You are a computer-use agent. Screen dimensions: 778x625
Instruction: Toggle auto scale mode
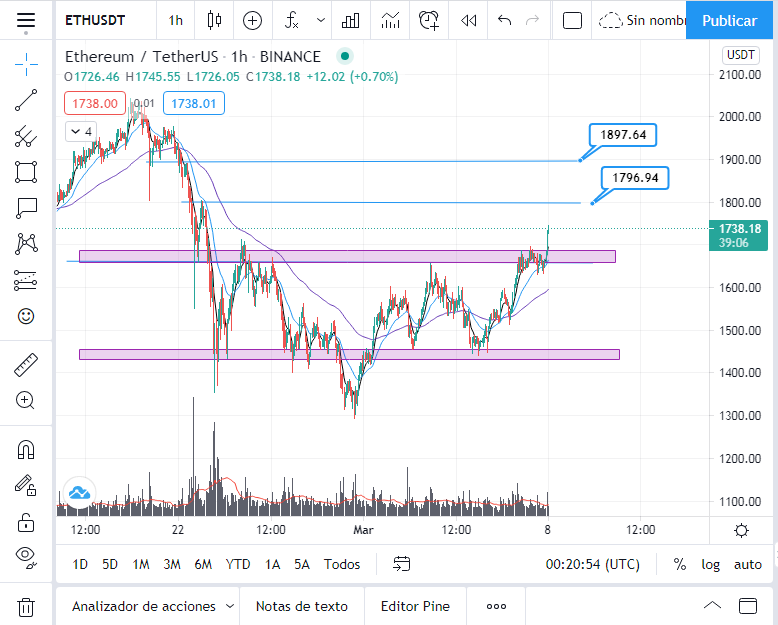click(748, 564)
